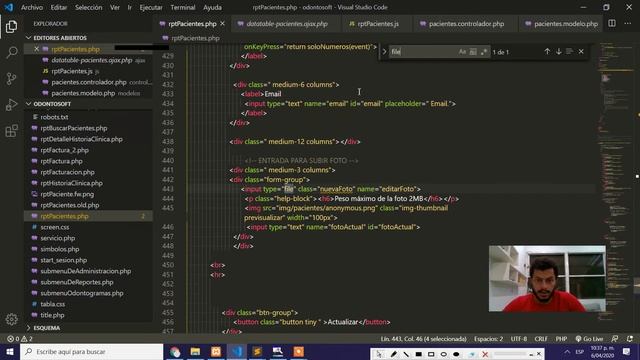Toggle Match Whole Word in find widget

click(473, 52)
